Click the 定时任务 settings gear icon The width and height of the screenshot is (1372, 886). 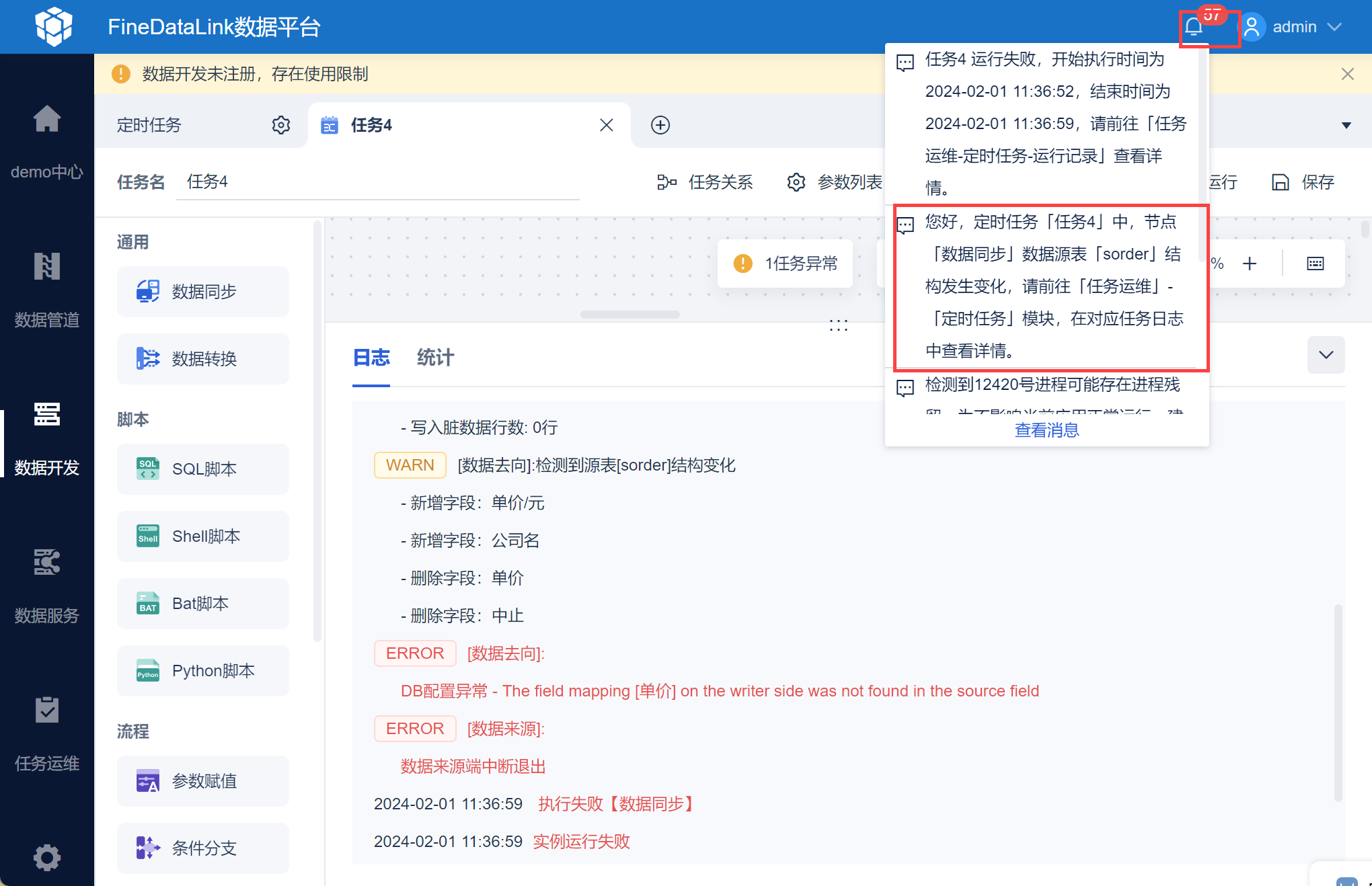(x=281, y=125)
